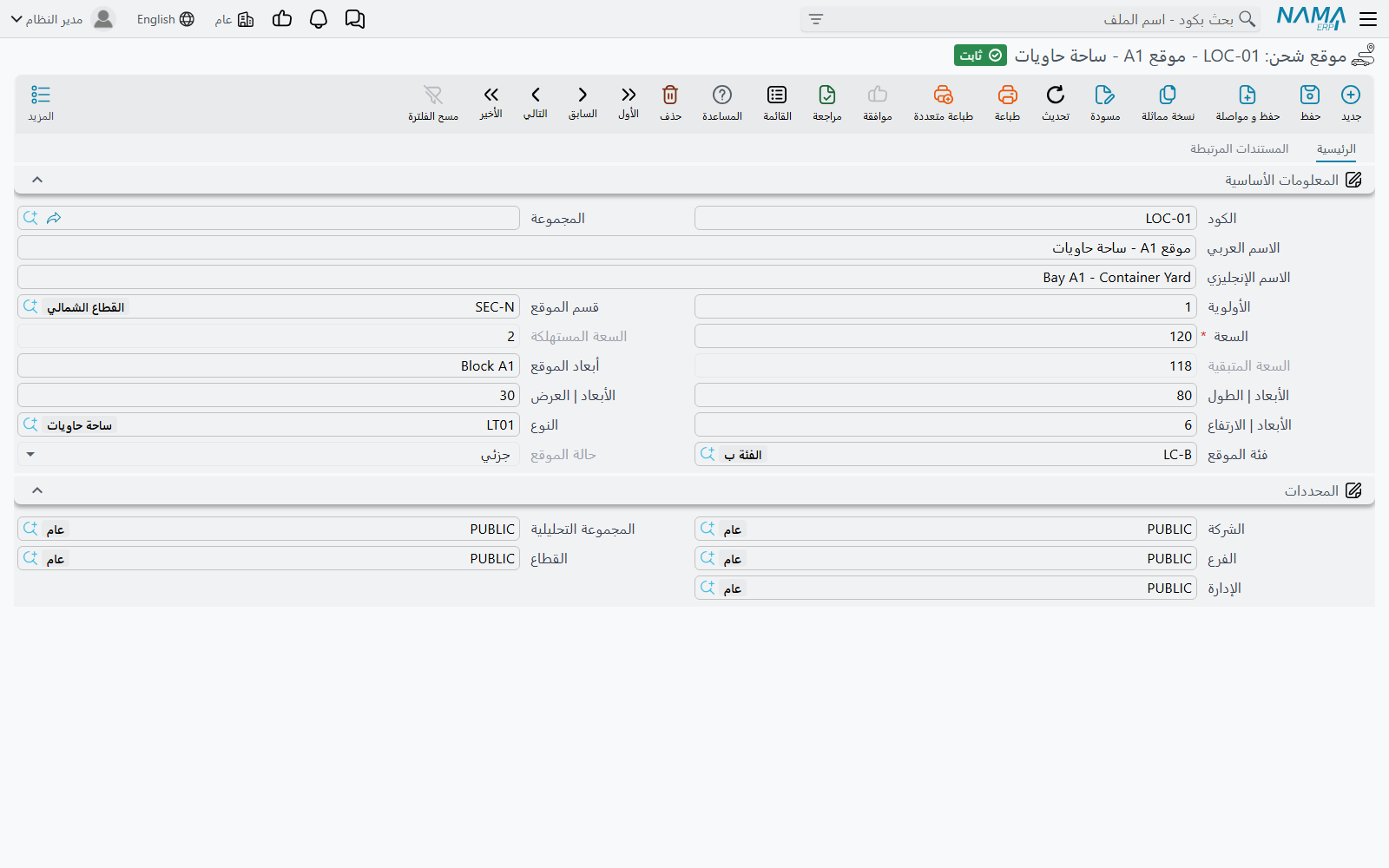Switch language to English
Screen dimensions: 1389x868
pos(166,19)
